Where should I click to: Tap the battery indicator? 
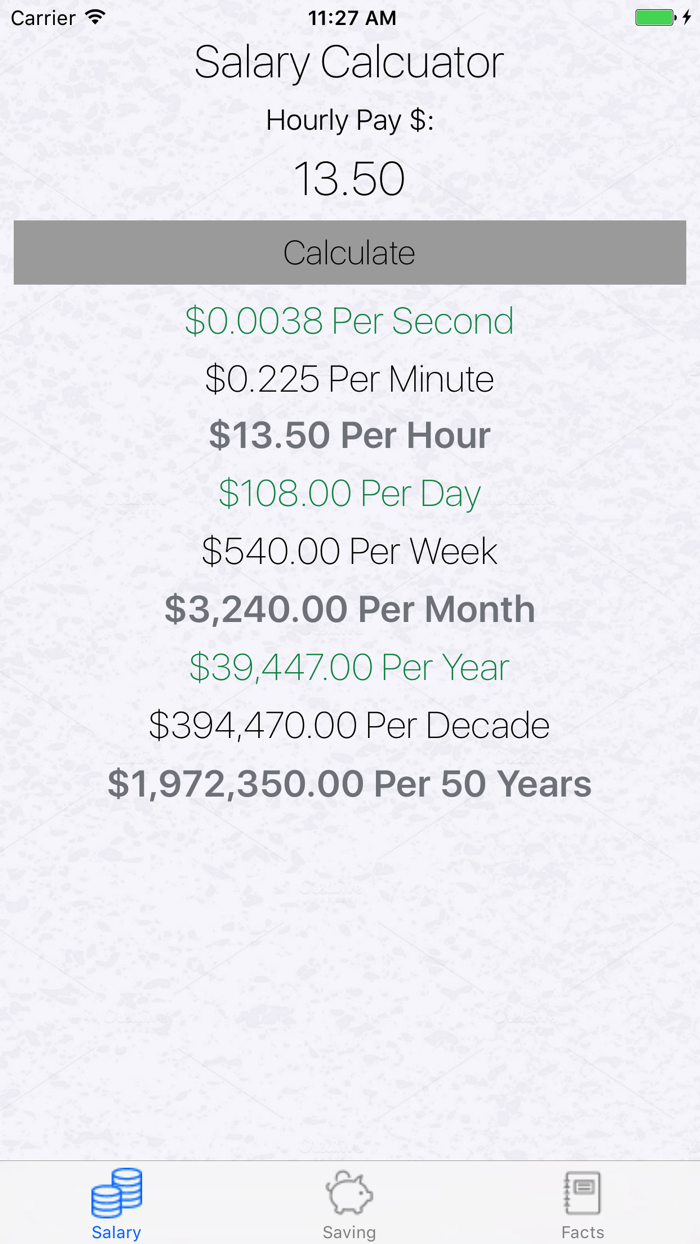657,16
